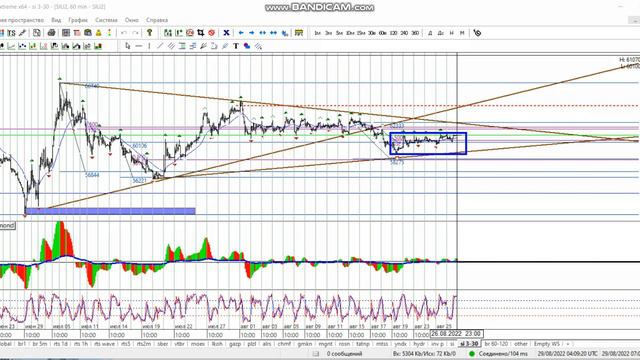Screen dimensions: 640x360
Task: Set timeframe to 30м
Action: [372, 33]
